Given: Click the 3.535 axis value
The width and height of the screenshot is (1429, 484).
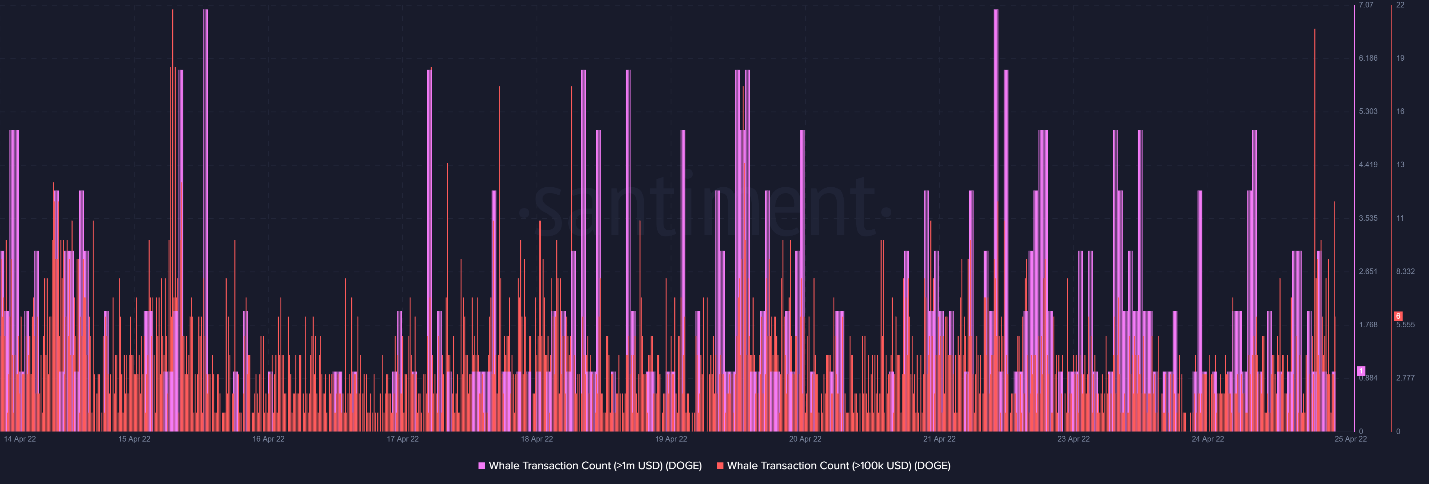Looking at the screenshot, I should point(1369,218).
